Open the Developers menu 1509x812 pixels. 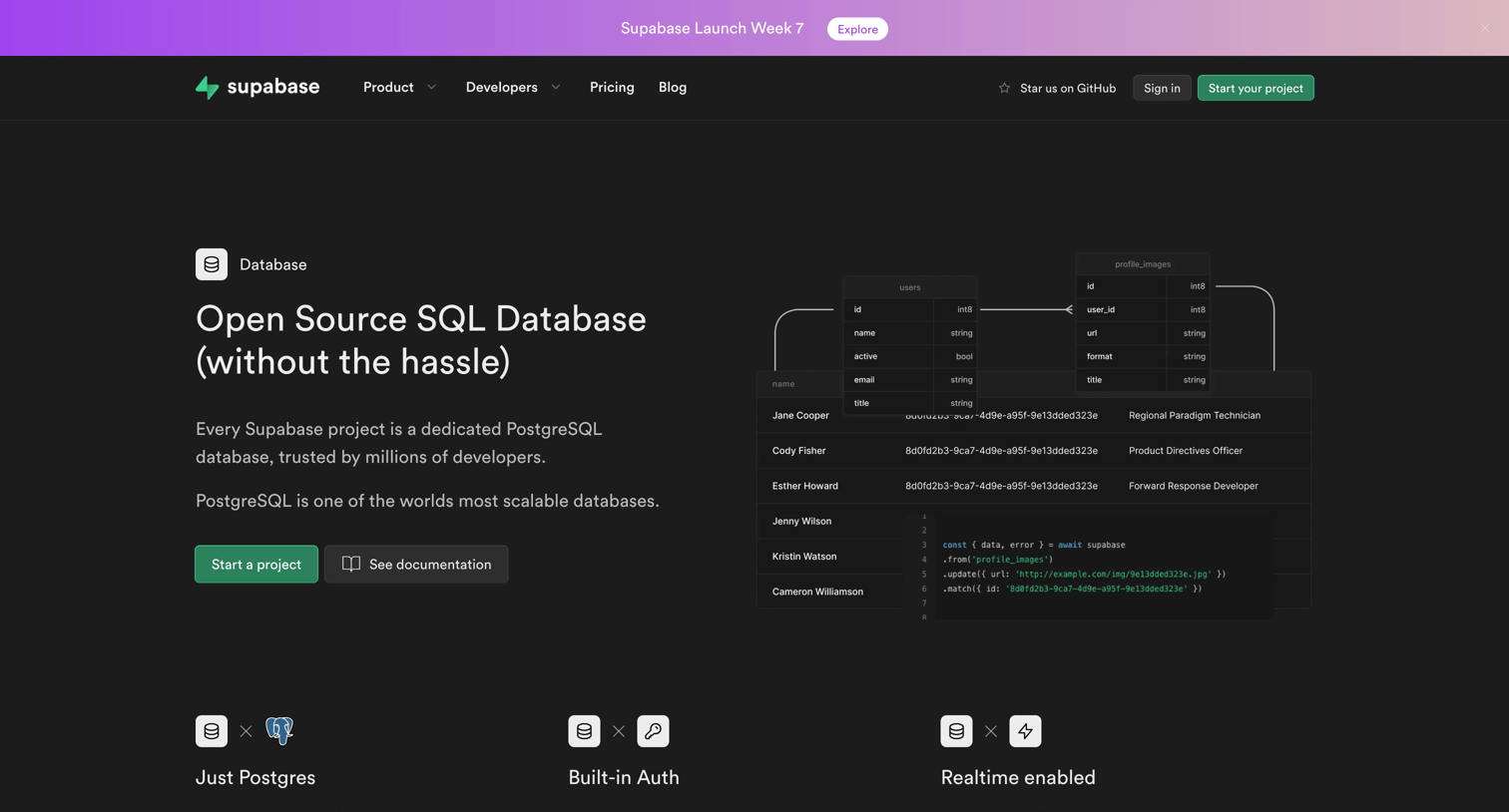pyautogui.click(x=501, y=88)
